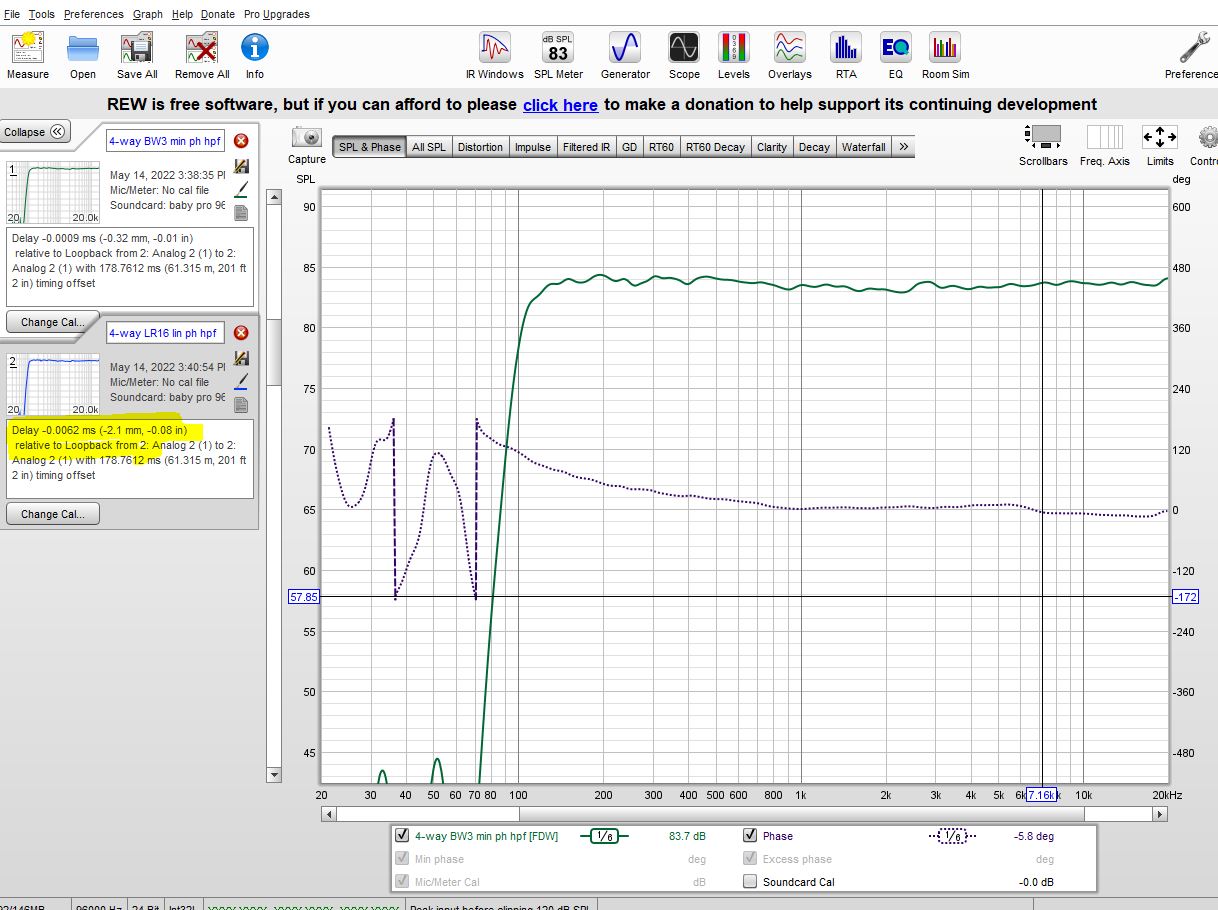Open the notes icon for measurement 2
The height and width of the screenshot is (910, 1218).
241,405
